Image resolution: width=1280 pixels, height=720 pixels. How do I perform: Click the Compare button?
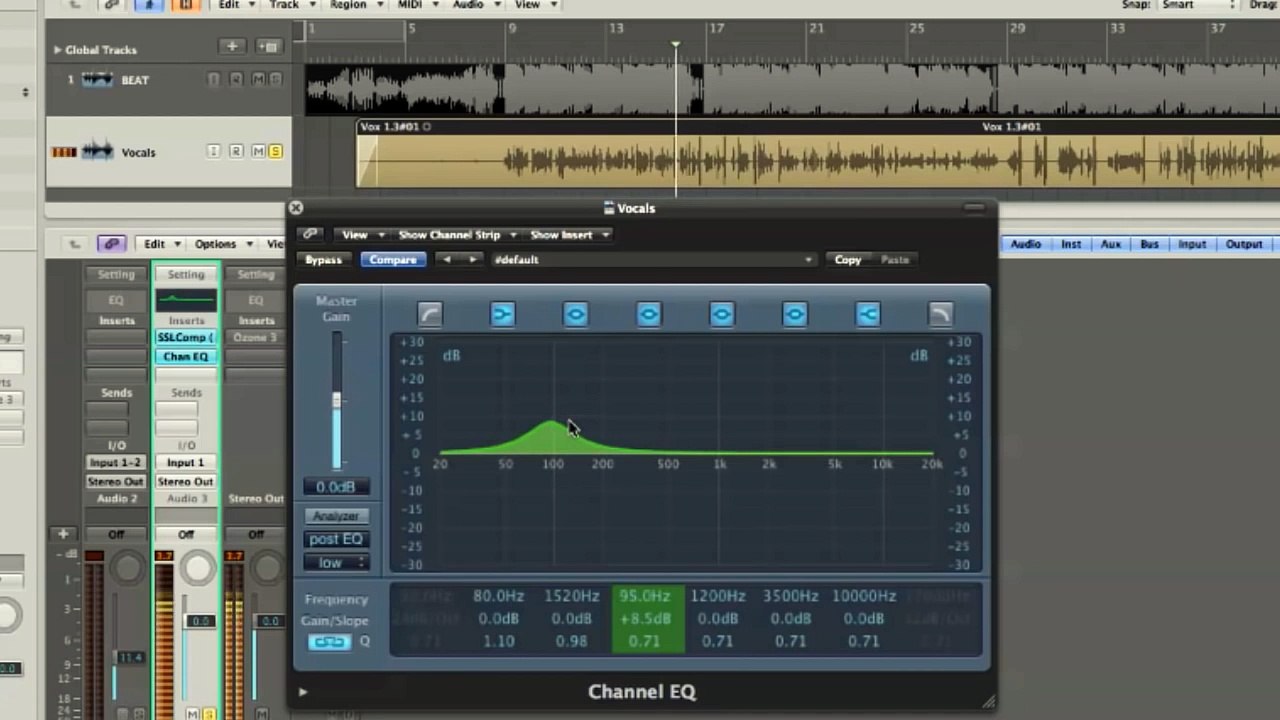[393, 259]
